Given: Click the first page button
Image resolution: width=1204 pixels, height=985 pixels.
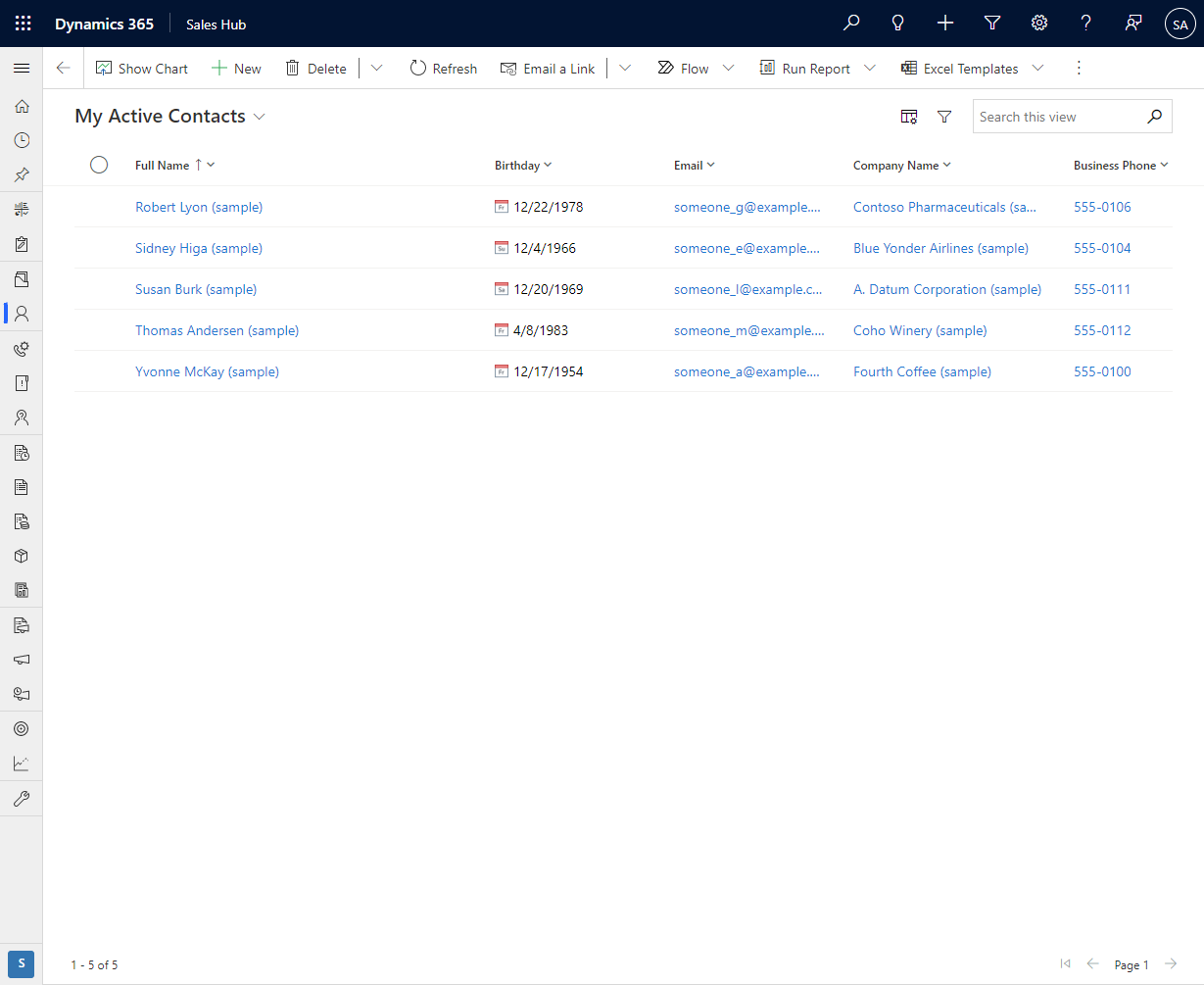Looking at the screenshot, I should click(x=1066, y=964).
